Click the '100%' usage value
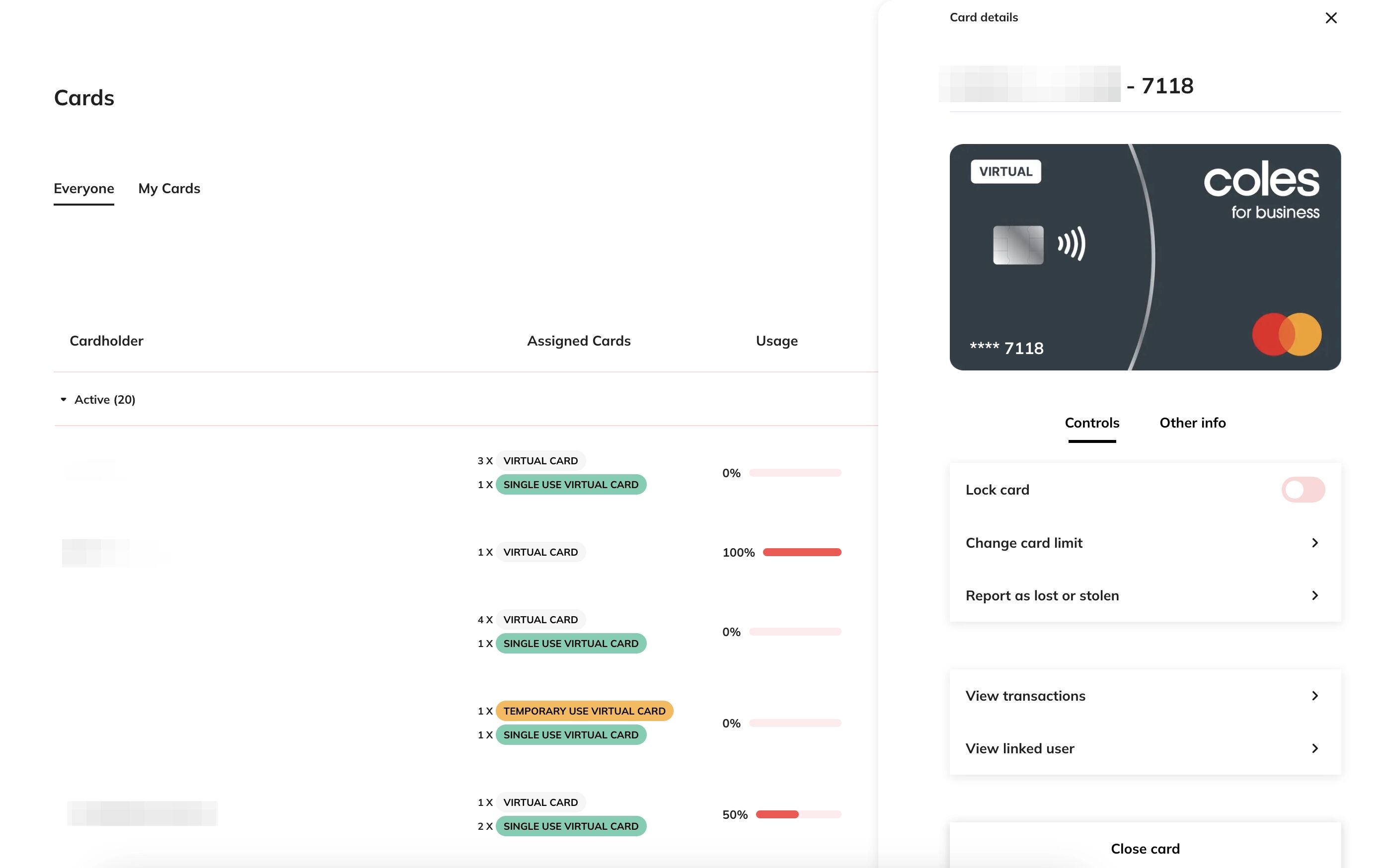This screenshot has width=1382, height=868. tap(738, 553)
